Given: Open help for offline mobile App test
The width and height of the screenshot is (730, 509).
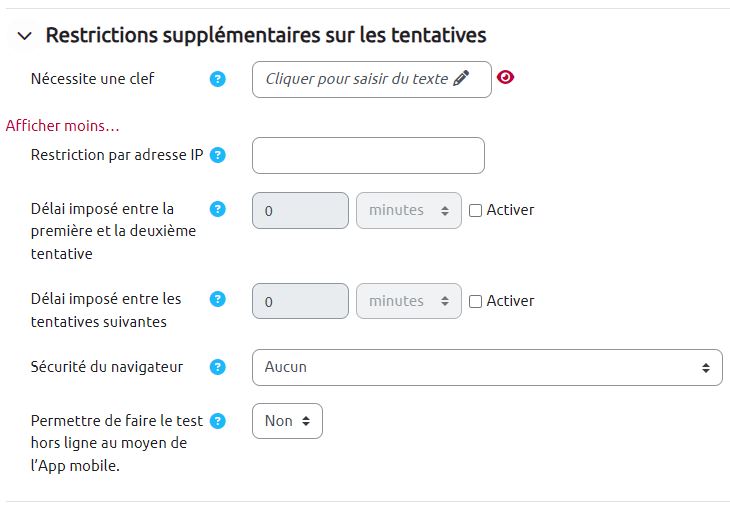Looking at the screenshot, I should pyautogui.click(x=218, y=421).
